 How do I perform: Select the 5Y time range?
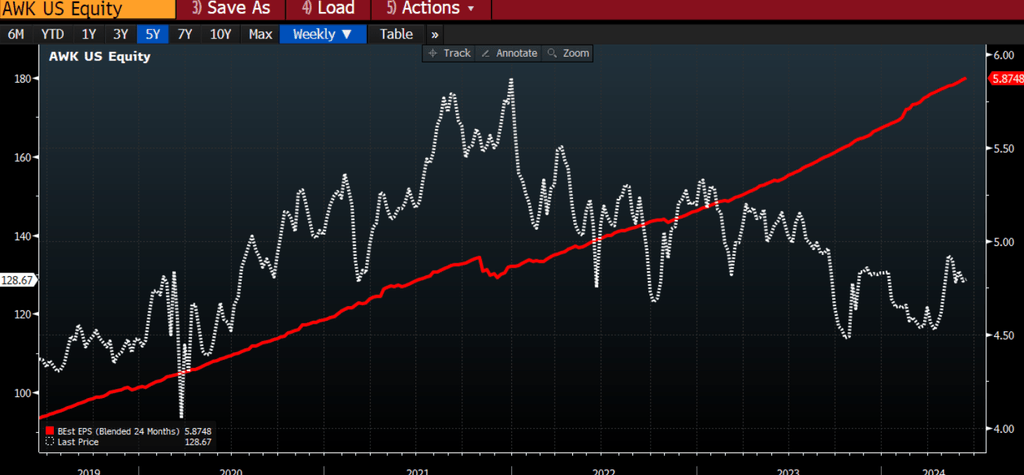tap(152, 34)
